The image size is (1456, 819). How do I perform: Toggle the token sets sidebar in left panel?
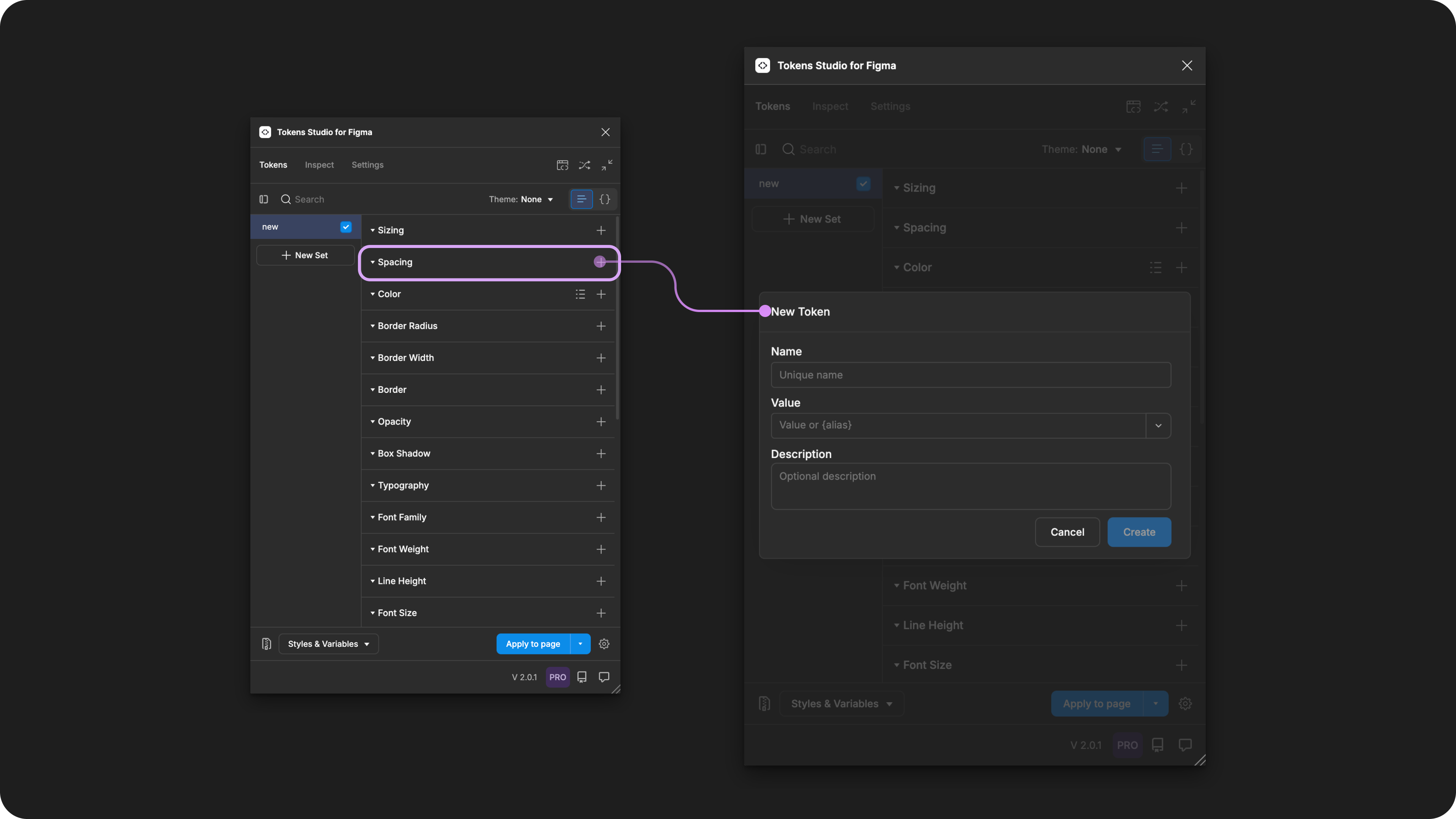[264, 199]
